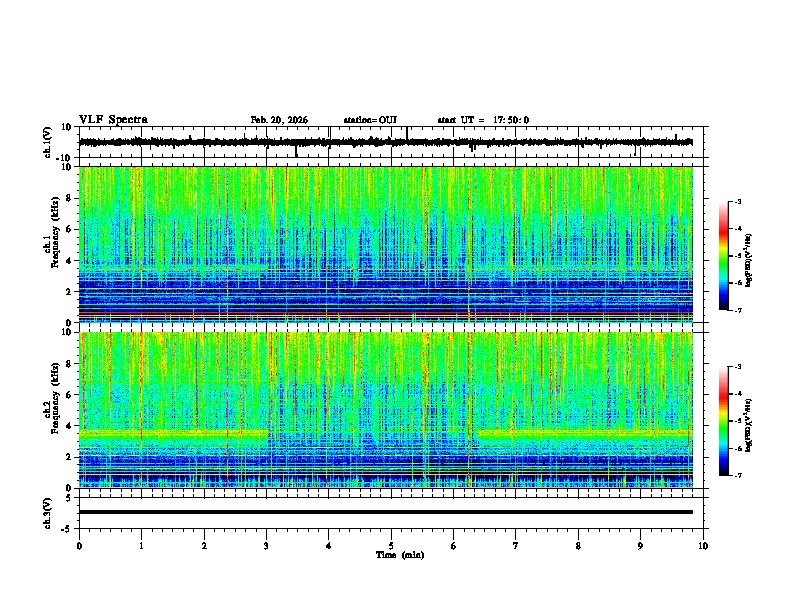Click the "8" kHz tick of ch.1 spectrogram
Viewport: 792px width, 612px height.
pyautogui.click(x=70, y=198)
